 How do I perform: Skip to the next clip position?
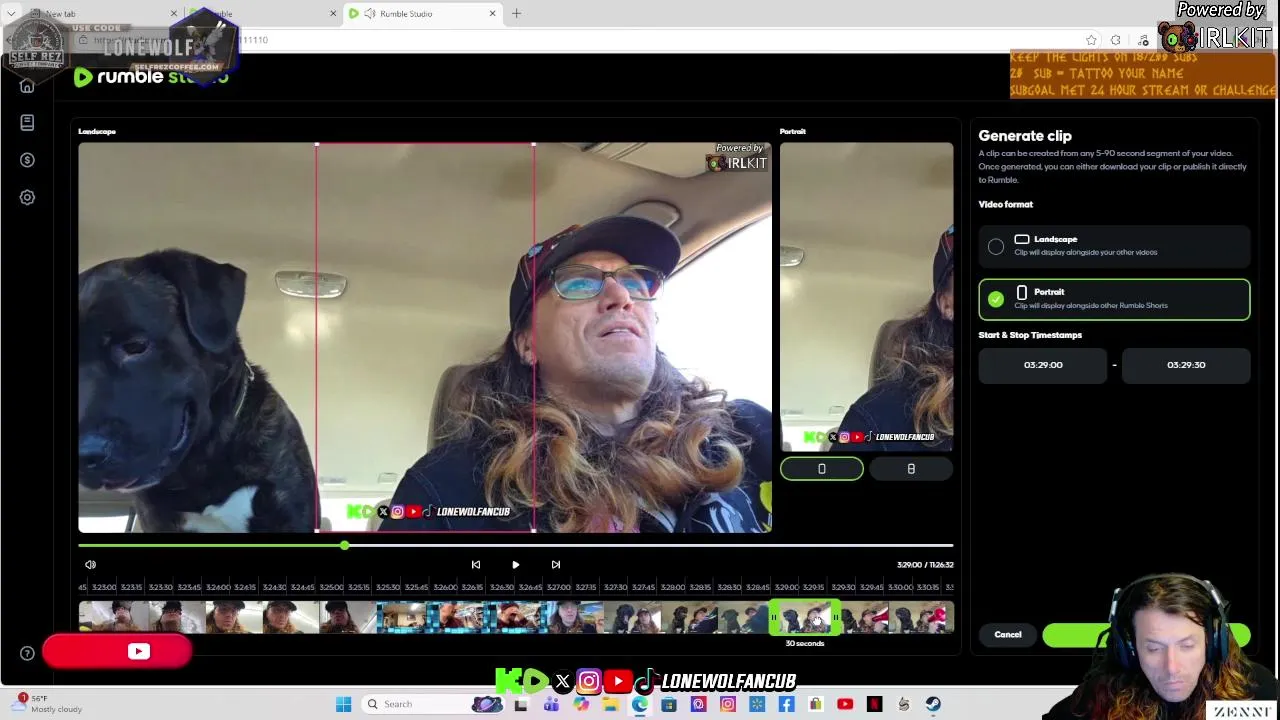[x=556, y=565]
